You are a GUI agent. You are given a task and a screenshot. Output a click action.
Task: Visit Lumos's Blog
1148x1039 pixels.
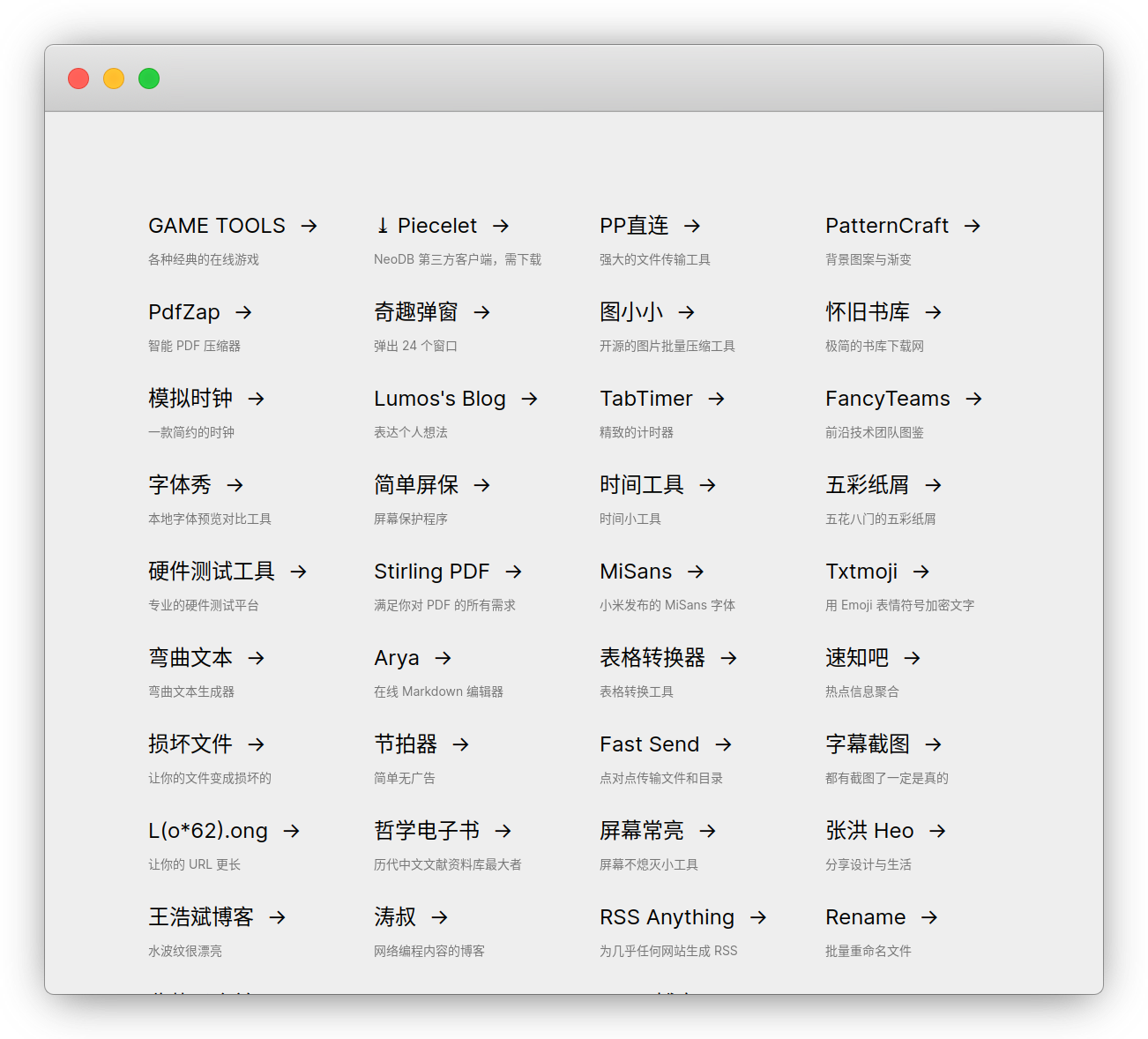click(x=439, y=399)
